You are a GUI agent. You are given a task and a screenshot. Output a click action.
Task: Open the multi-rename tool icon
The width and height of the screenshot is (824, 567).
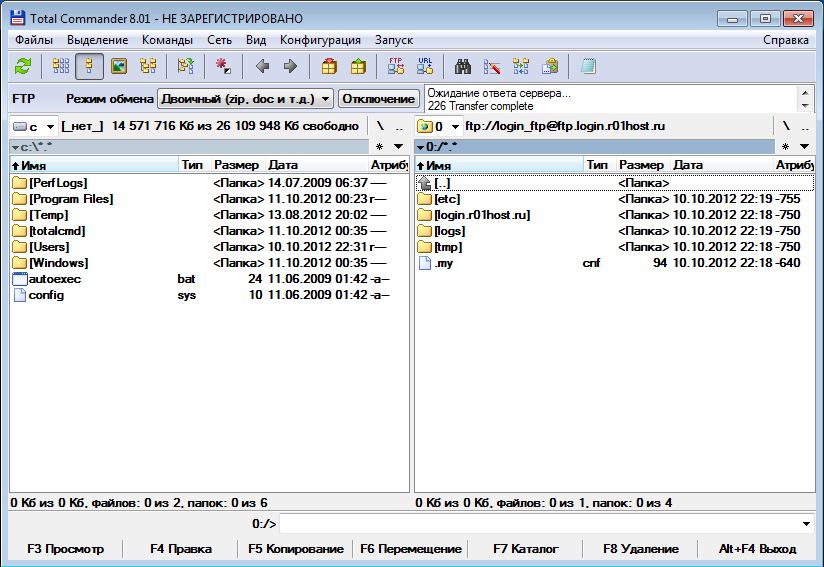(492, 66)
